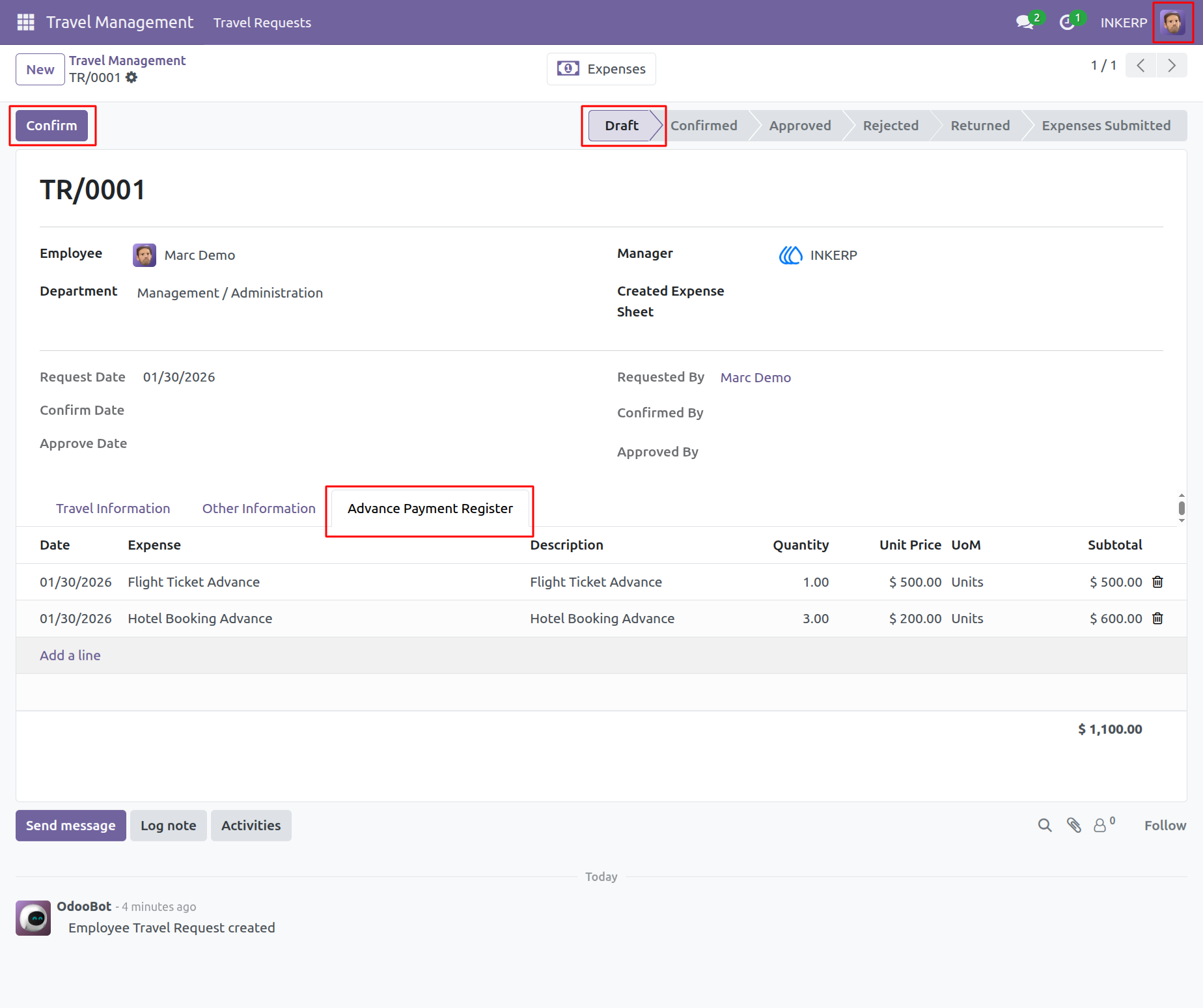Click Travel Management breadcrumb link
This screenshot has height=1008, width=1203.
pyautogui.click(x=128, y=61)
